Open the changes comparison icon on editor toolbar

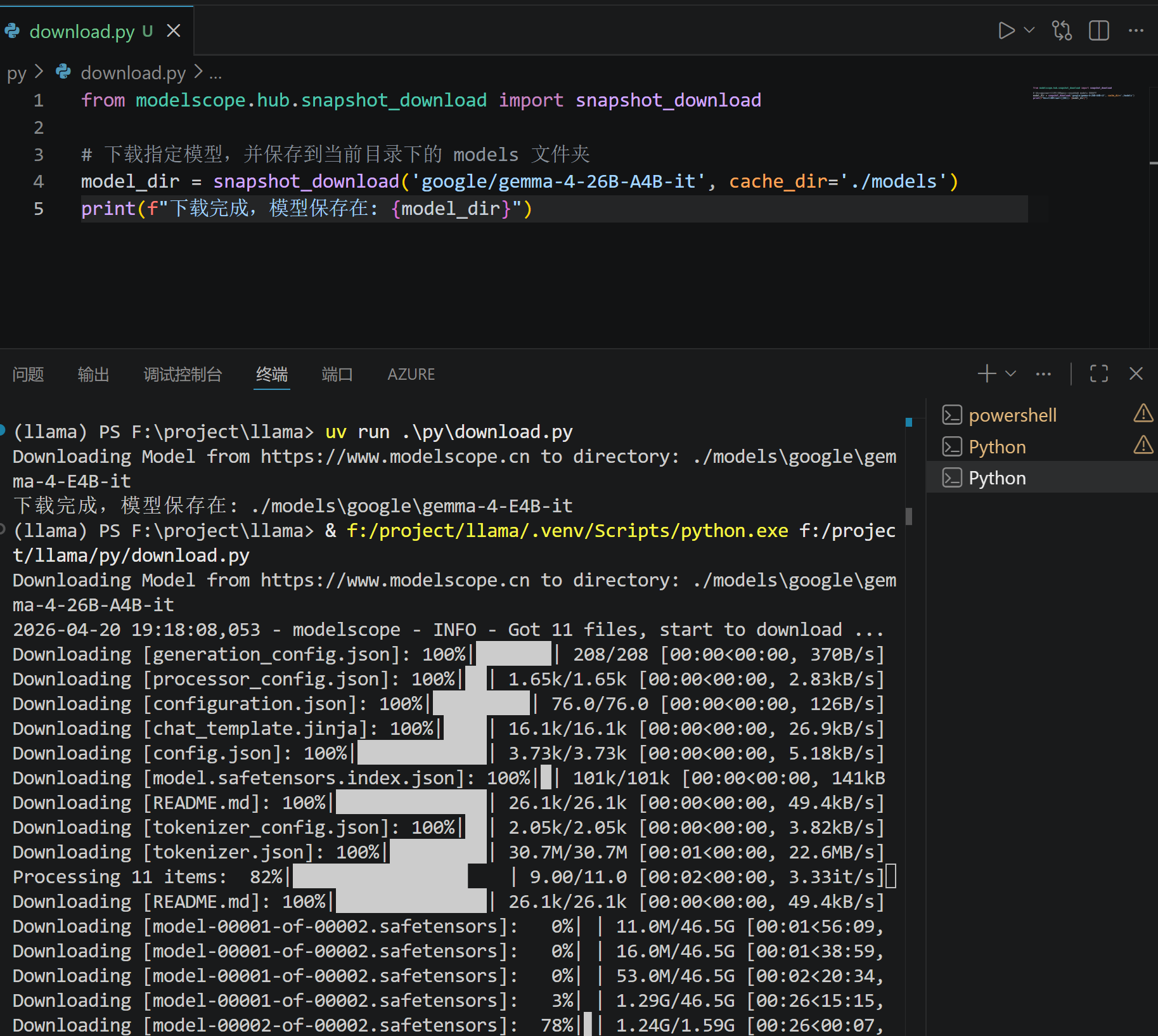point(1062,30)
